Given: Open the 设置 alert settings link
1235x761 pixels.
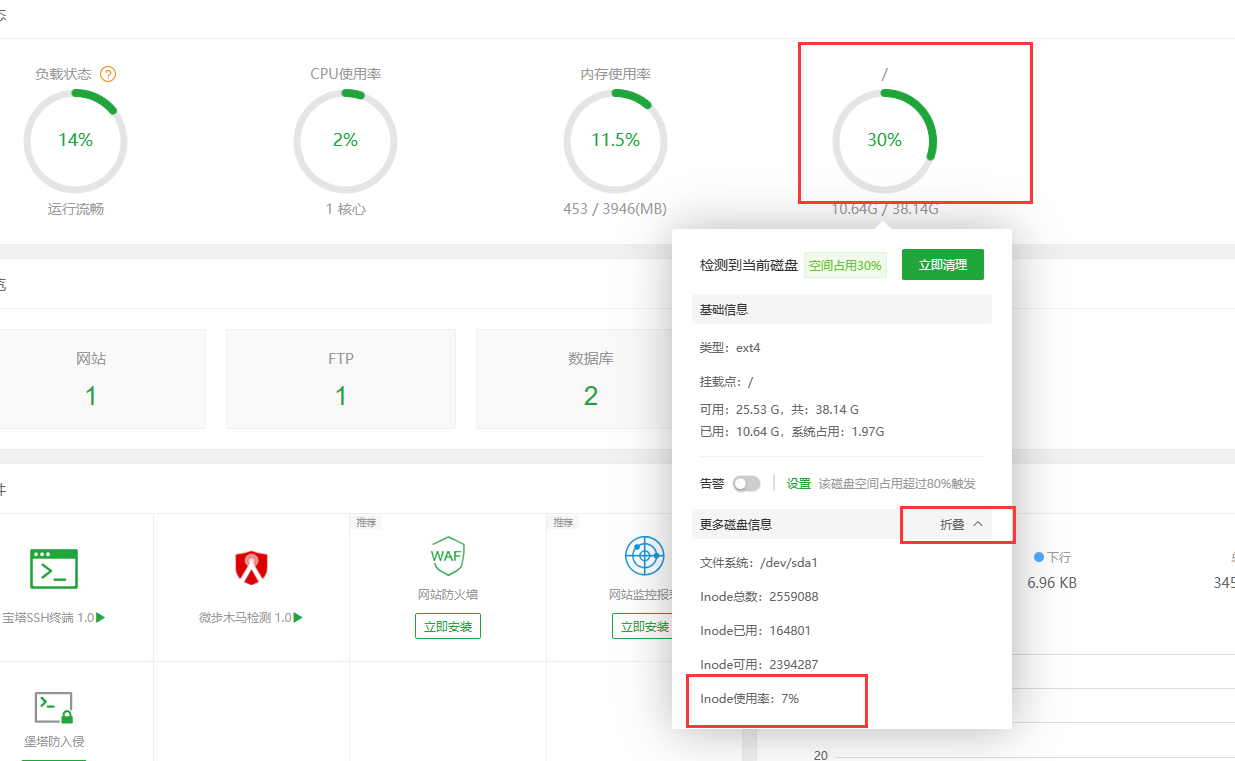Looking at the screenshot, I should coord(799,483).
